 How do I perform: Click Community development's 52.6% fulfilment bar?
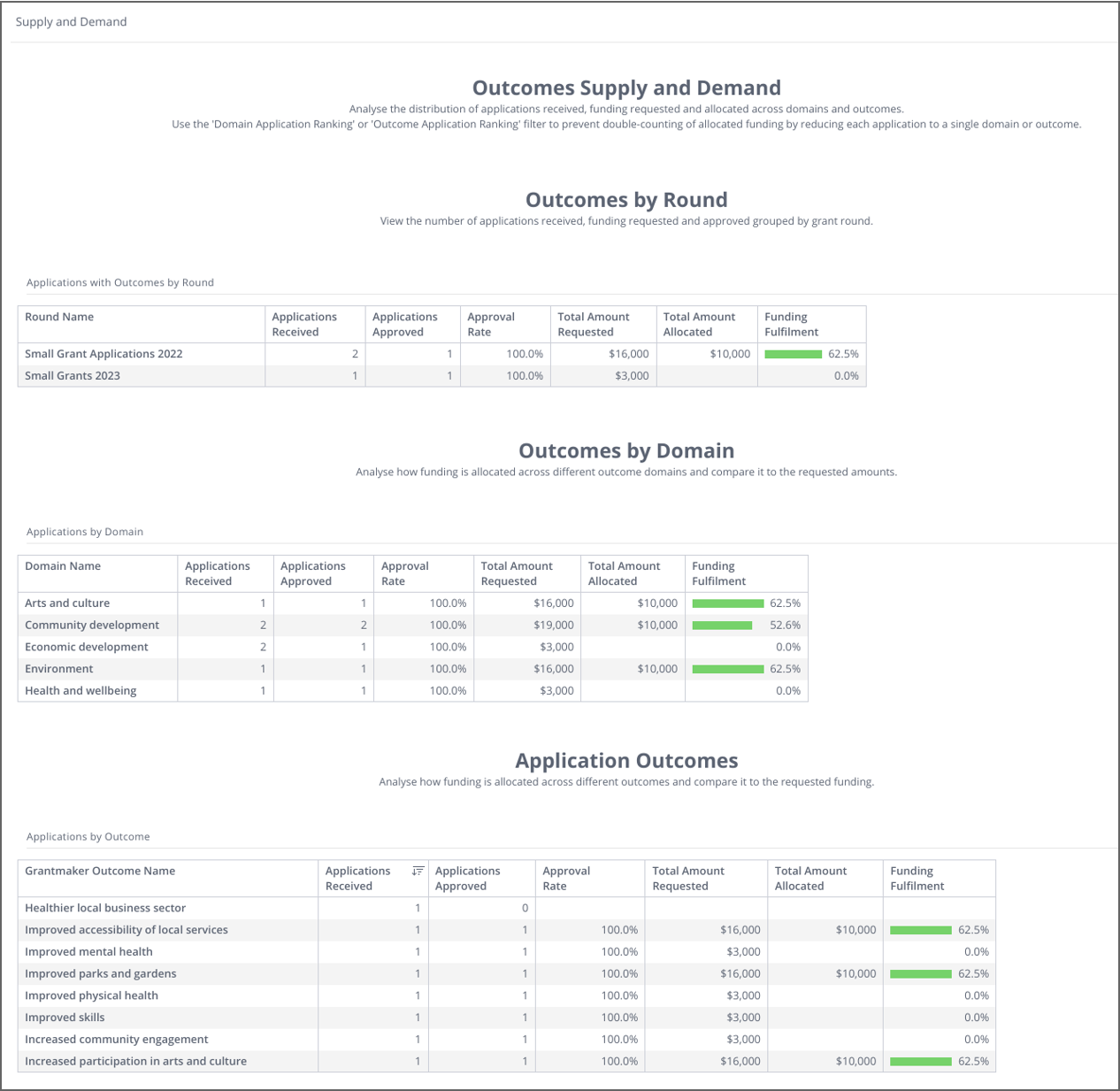pos(722,626)
